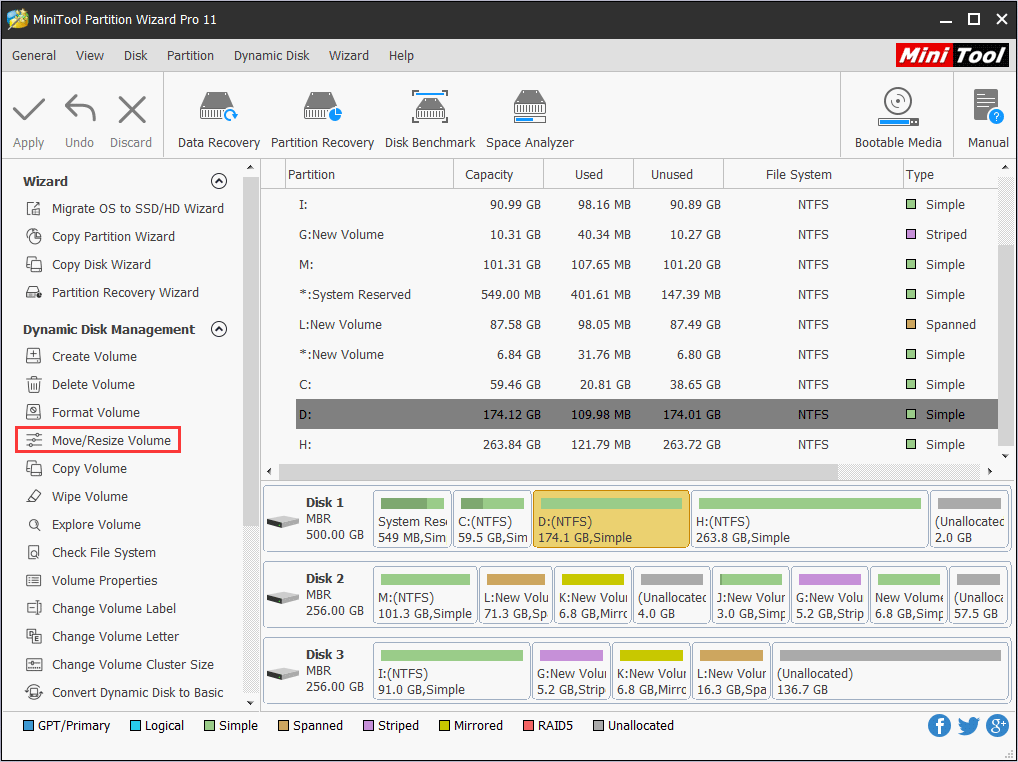Open Volume Properties
The height and width of the screenshot is (762, 1018).
91,580
